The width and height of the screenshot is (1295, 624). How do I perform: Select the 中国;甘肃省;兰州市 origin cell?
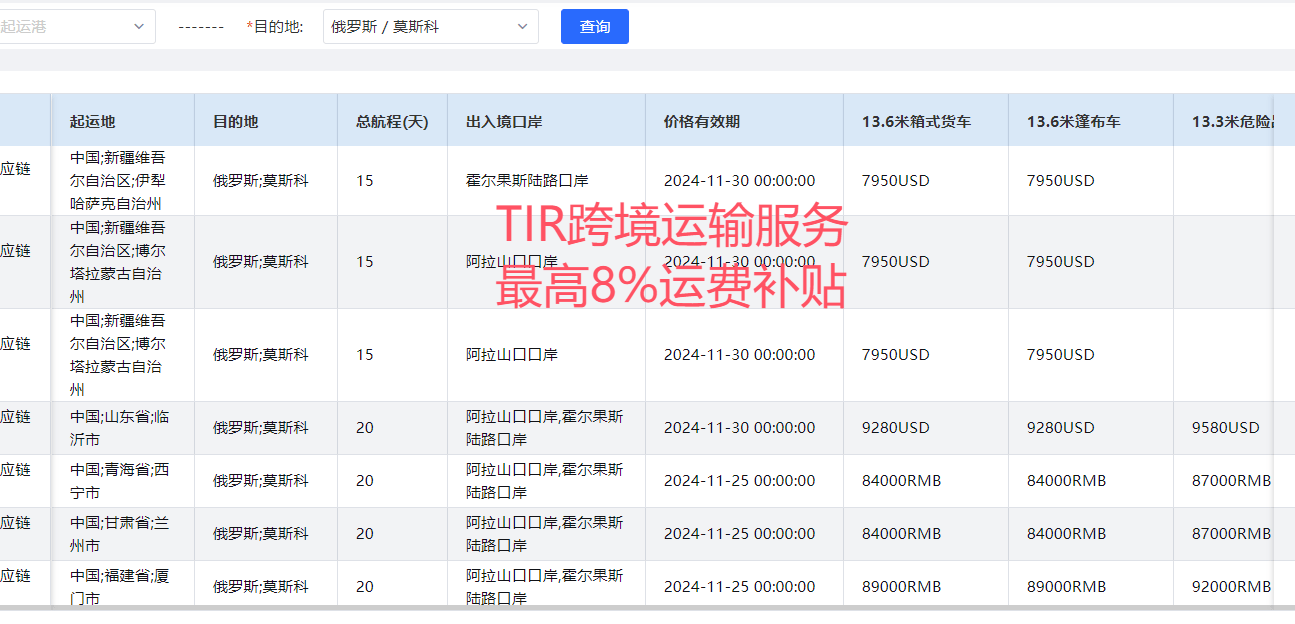pos(118,534)
